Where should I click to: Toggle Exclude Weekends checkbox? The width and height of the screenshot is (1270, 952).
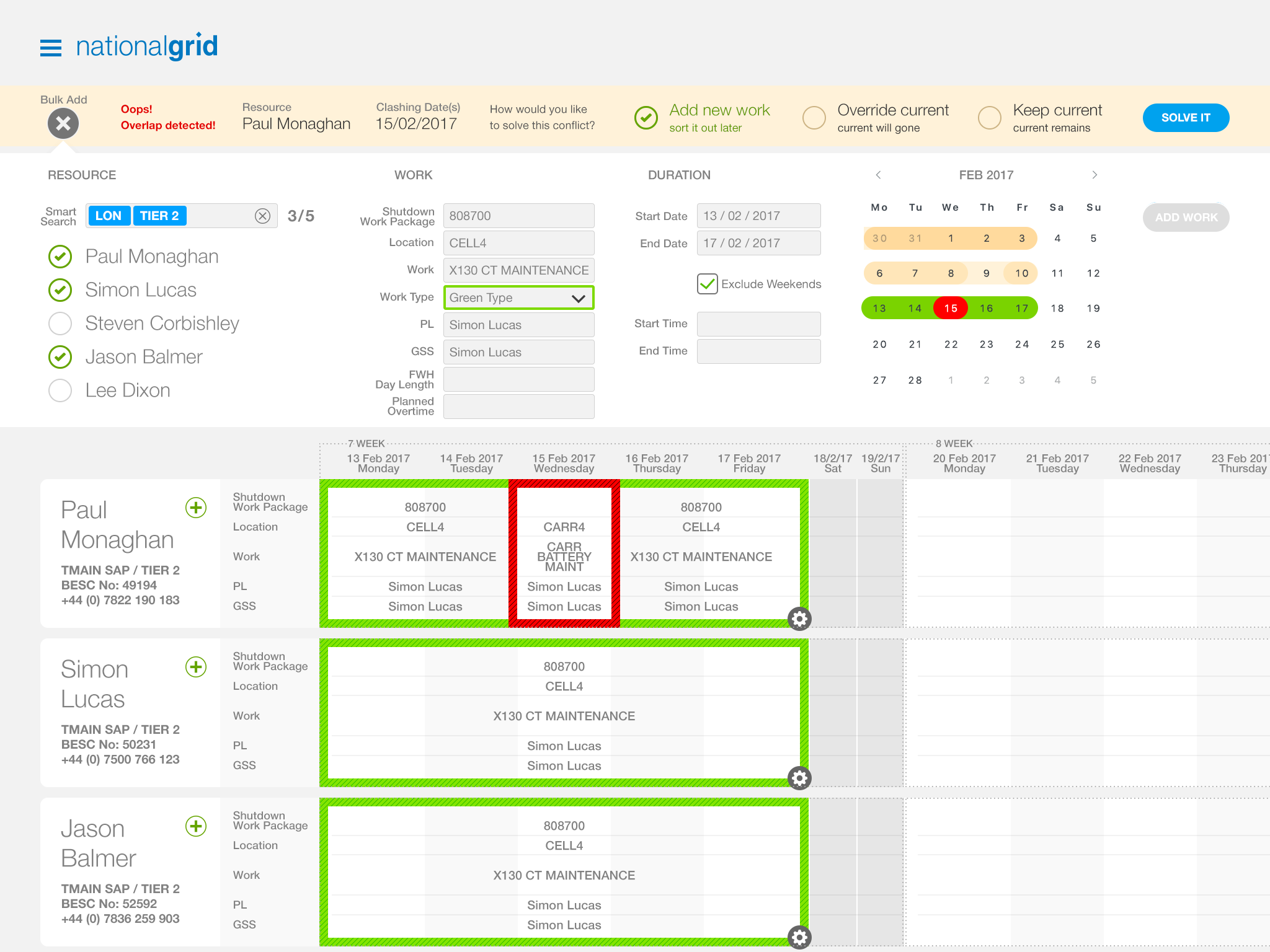(x=707, y=284)
